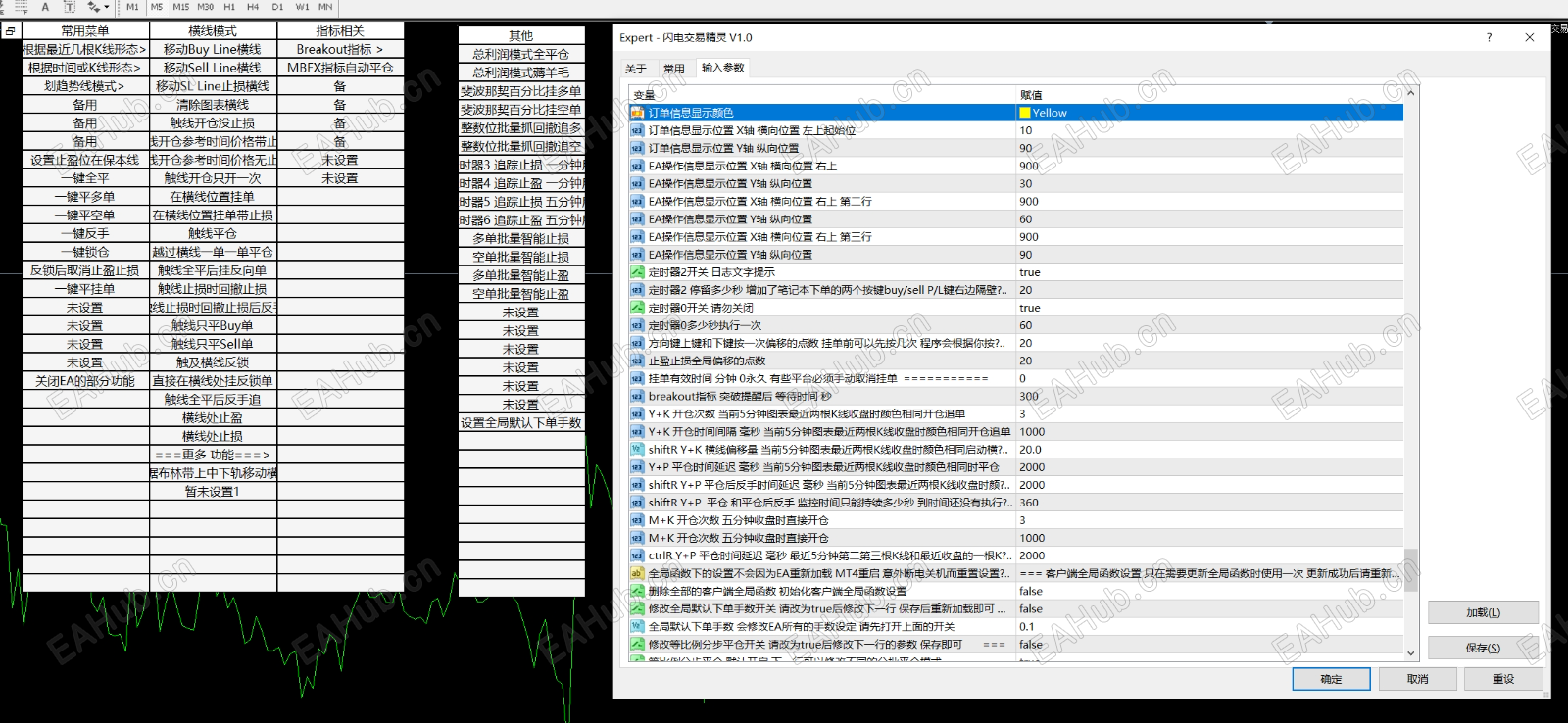The width and height of the screenshot is (1568, 723).
Task: Click the double icon beside 全局默认下单手数 row
Action: click(637, 626)
